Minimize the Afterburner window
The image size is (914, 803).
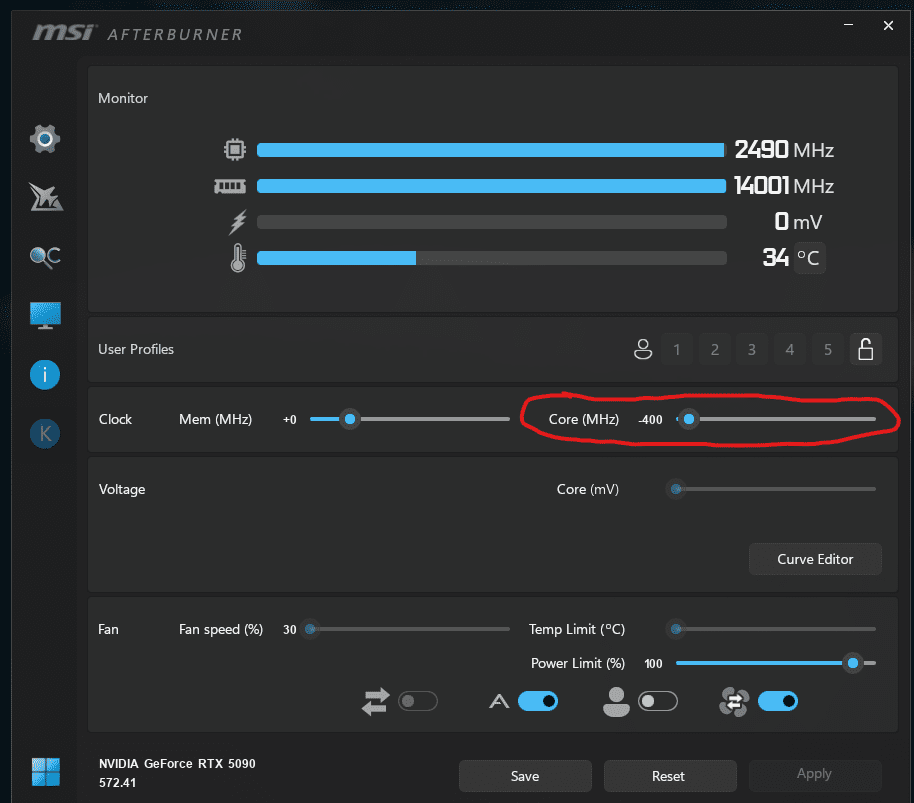[849, 25]
